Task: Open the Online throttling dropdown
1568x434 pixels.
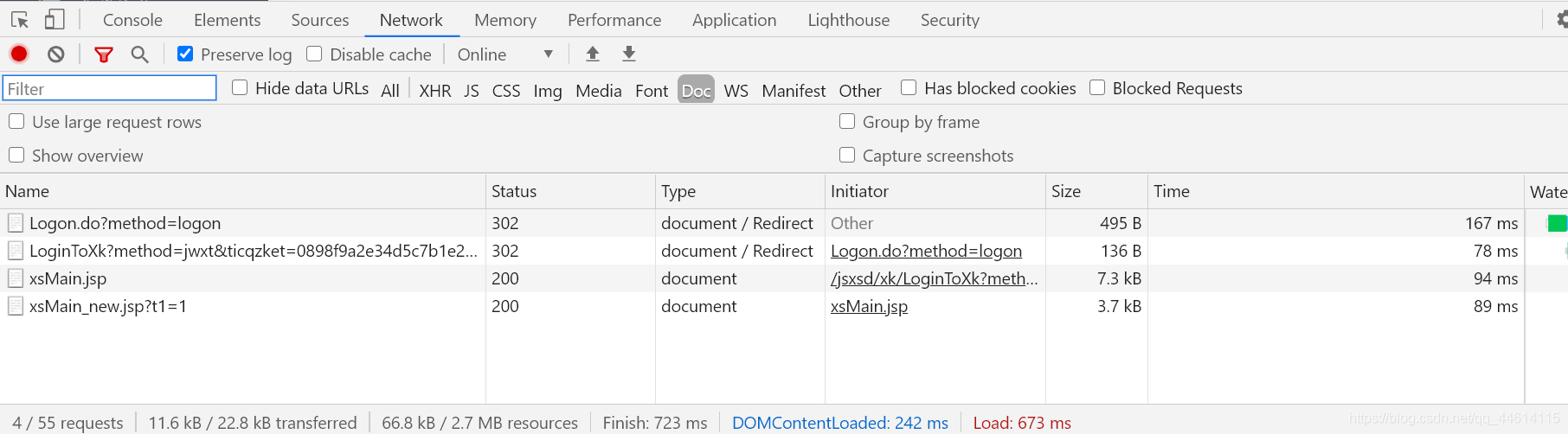Action: click(505, 54)
